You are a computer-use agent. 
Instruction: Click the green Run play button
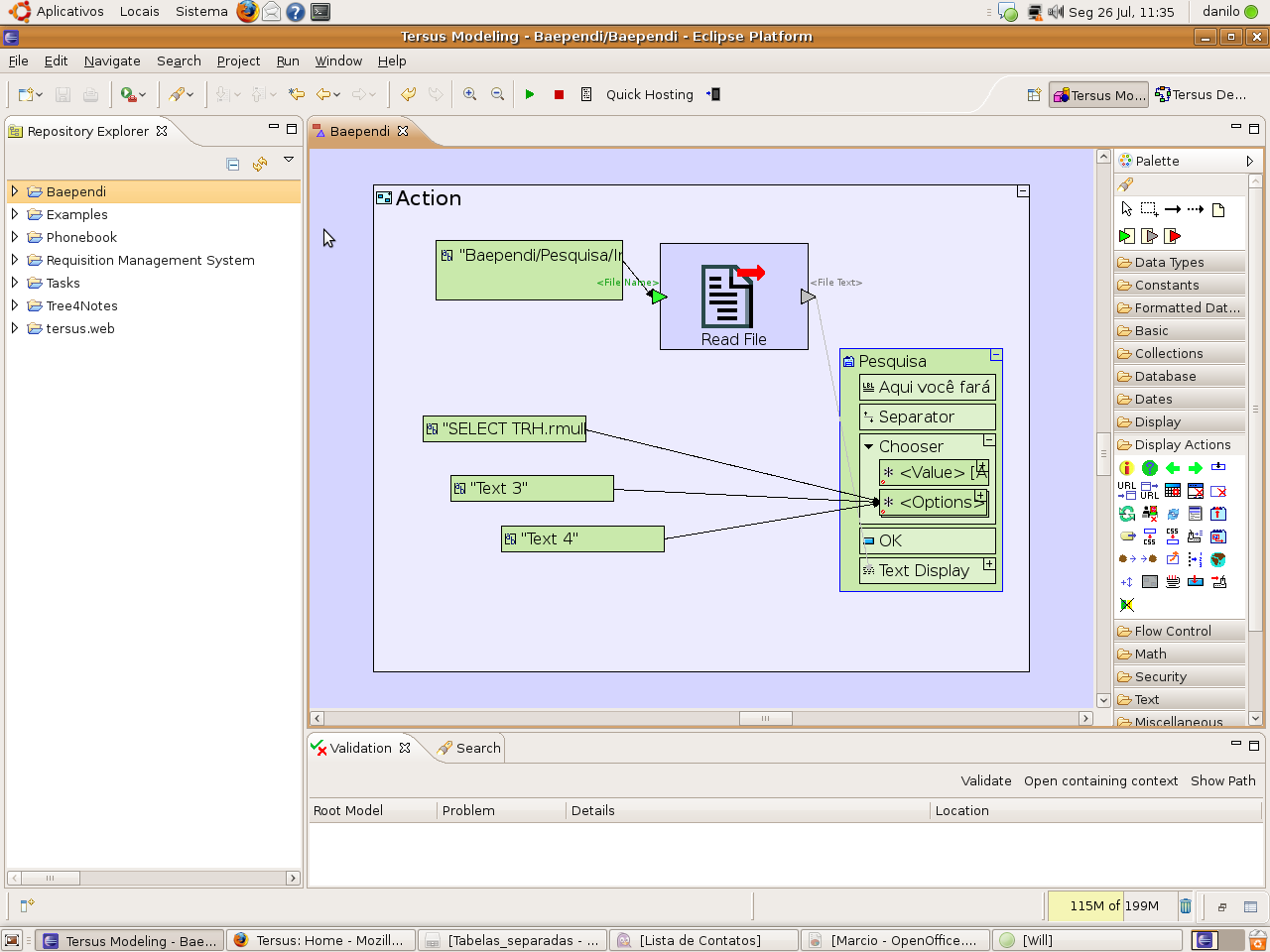click(x=530, y=94)
